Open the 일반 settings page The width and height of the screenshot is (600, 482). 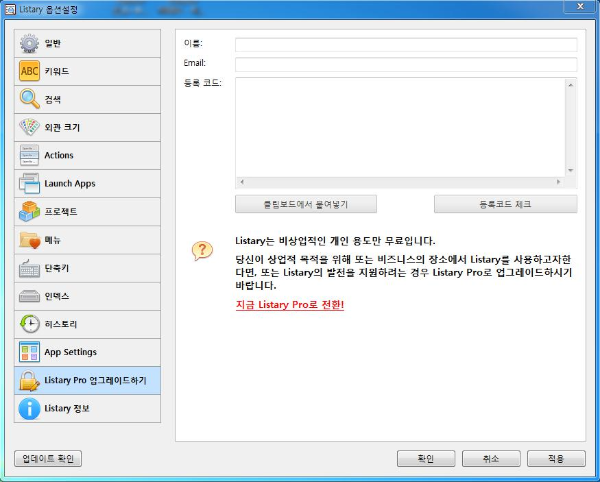point(87,43)
